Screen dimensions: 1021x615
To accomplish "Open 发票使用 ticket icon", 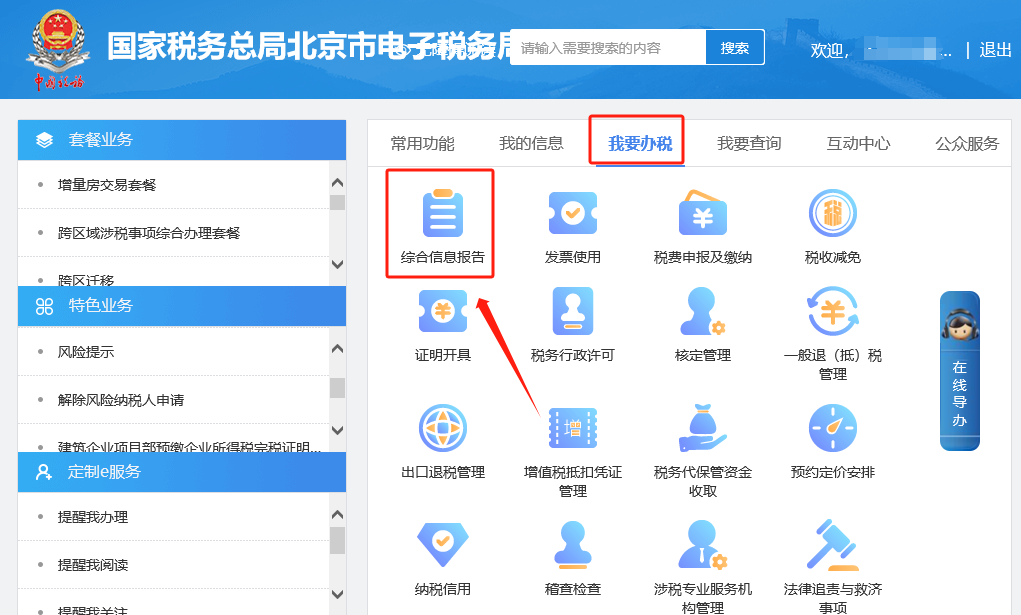I will click(x=573, y=213).
